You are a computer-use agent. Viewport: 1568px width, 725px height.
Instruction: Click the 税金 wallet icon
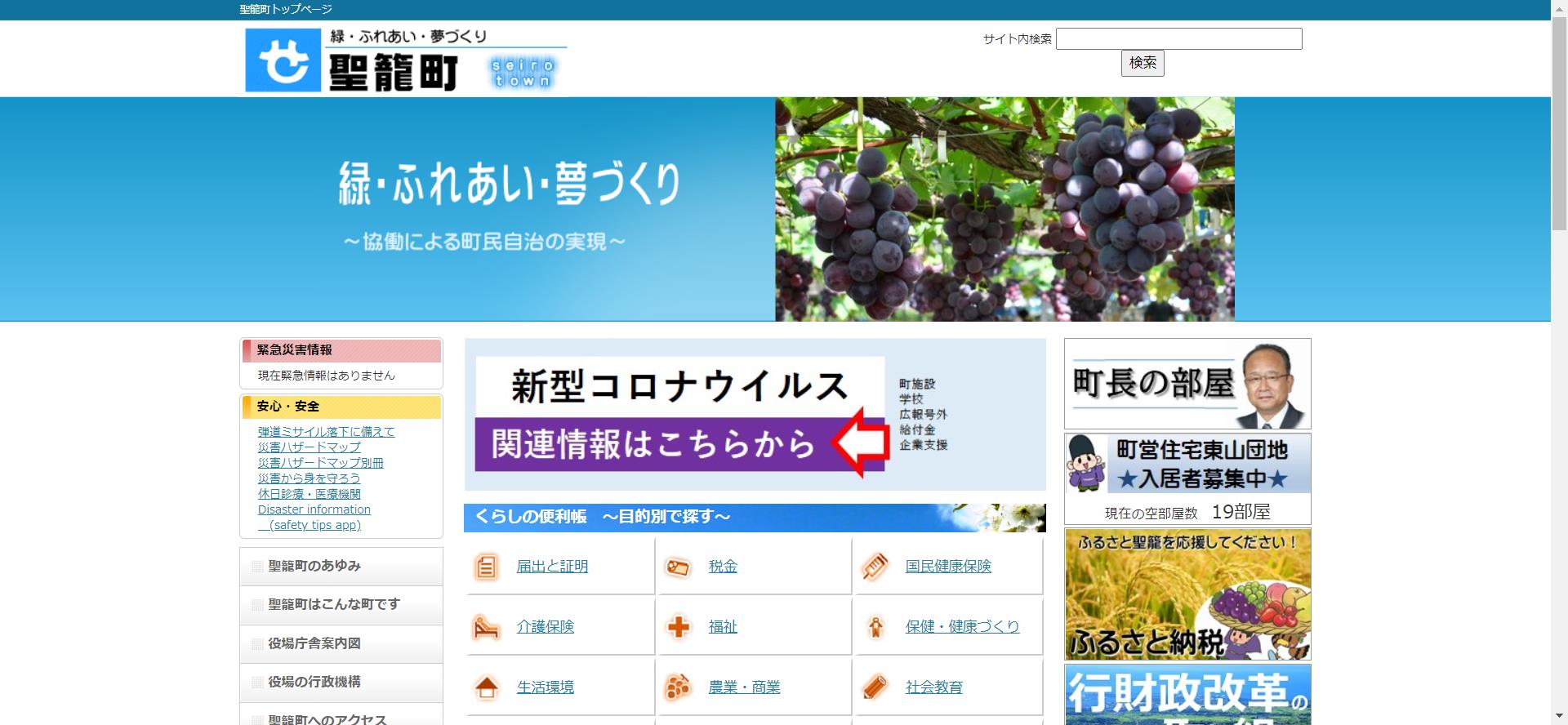pos(678,566)
